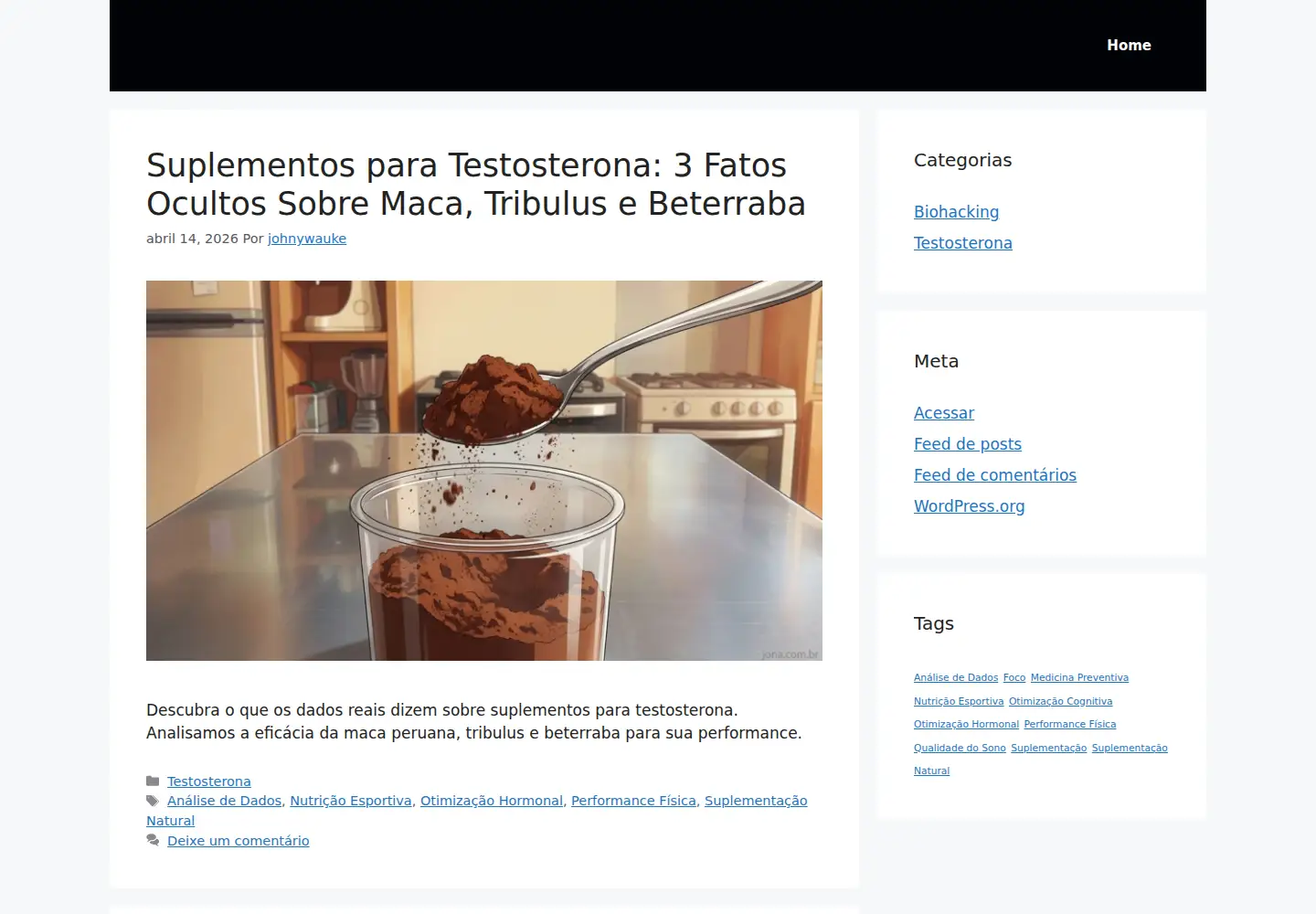Open Performance Física tag in post footer
This screenshot has width=1316, height=914.
(633, 801)
